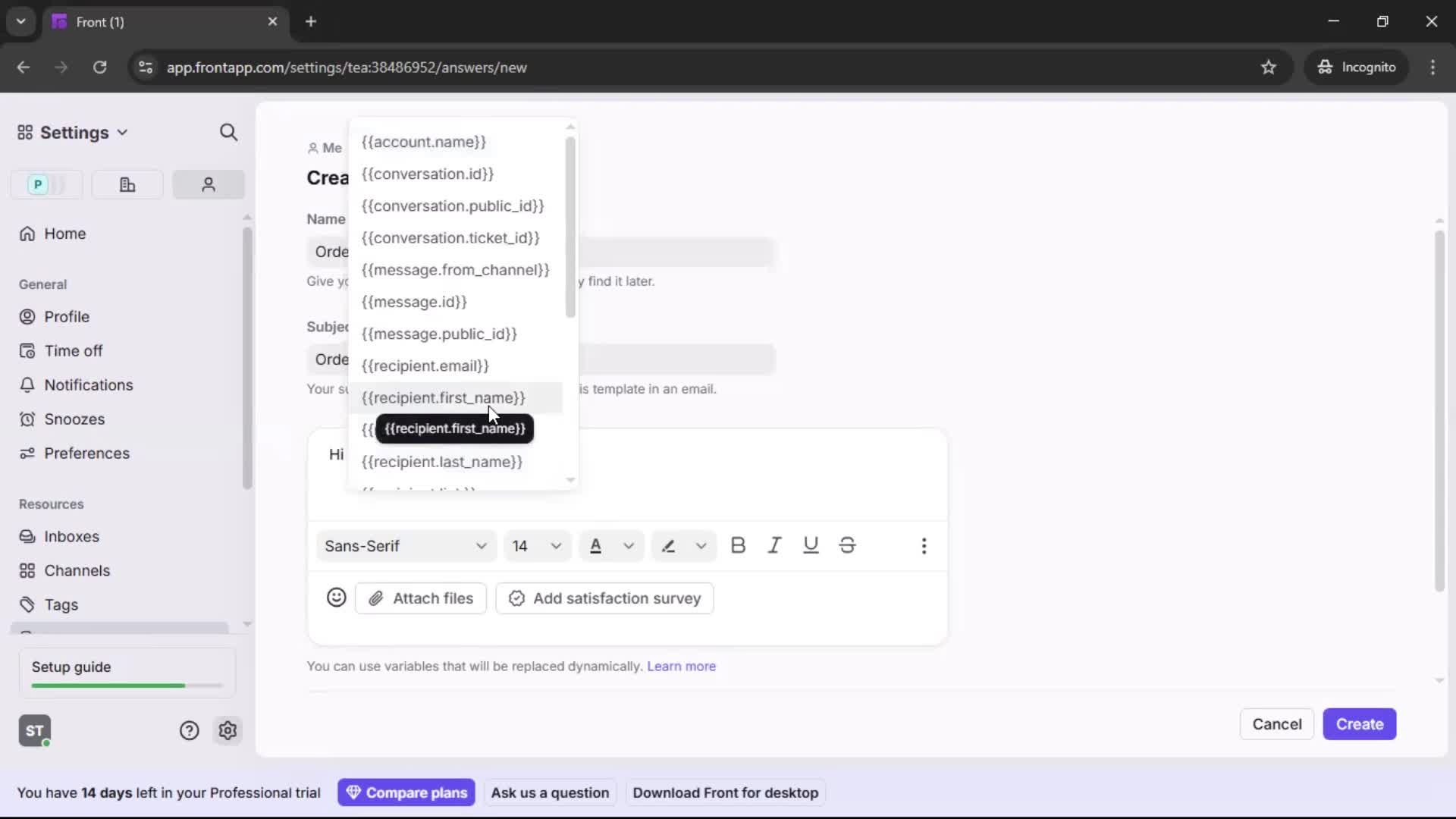Apply strikethrough formatting

[847, 545]
